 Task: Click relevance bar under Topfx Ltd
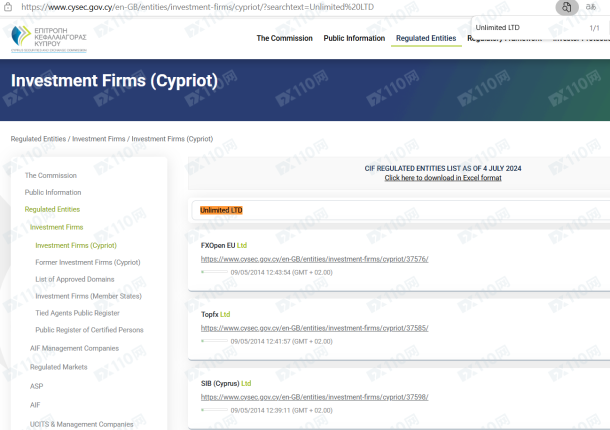pyautogui.click(x=214, y=341)
